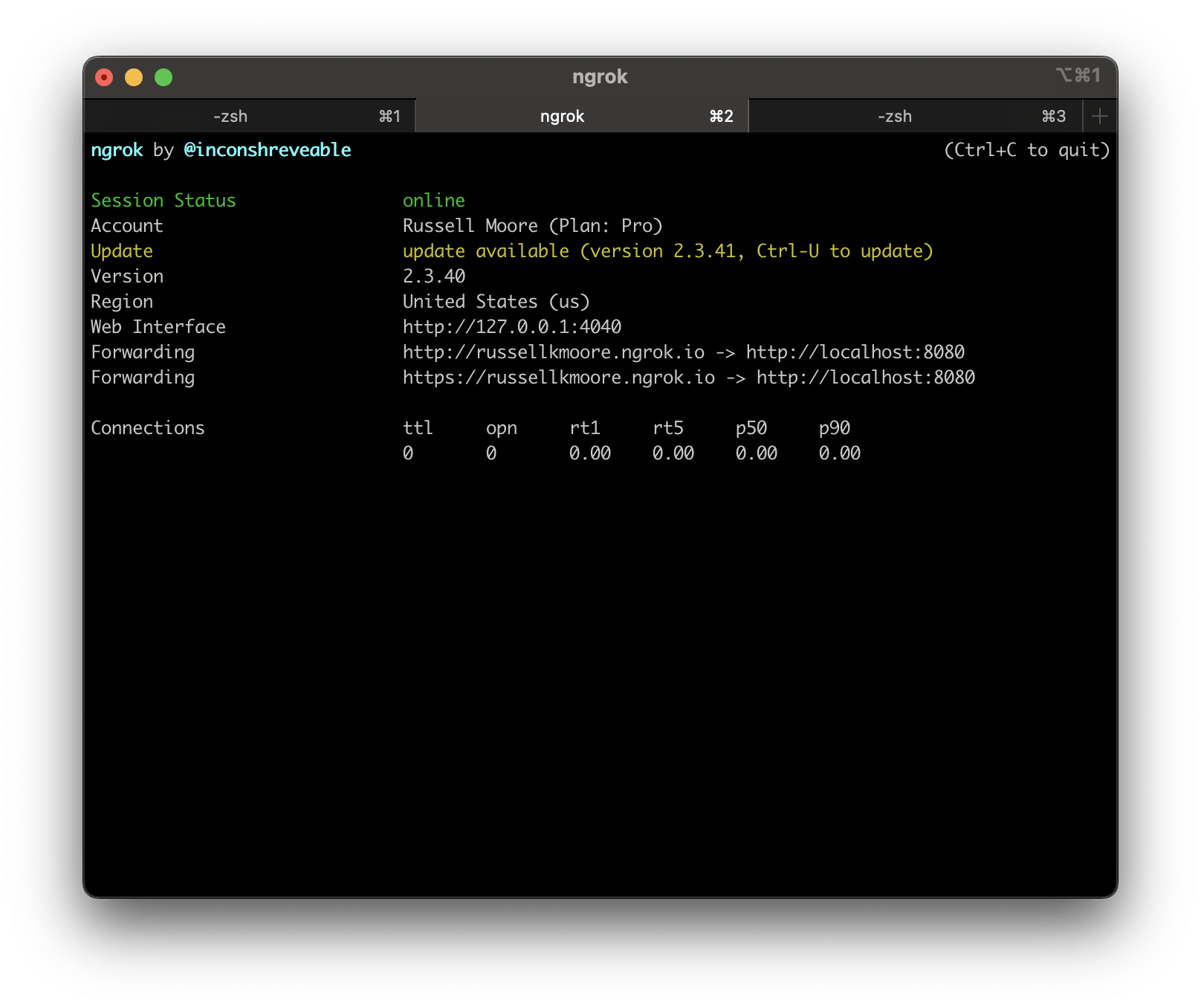Click the blue 'ngrok' text in the header line
Viewport: 1201px width, 1008px height.
coord(117,150)
